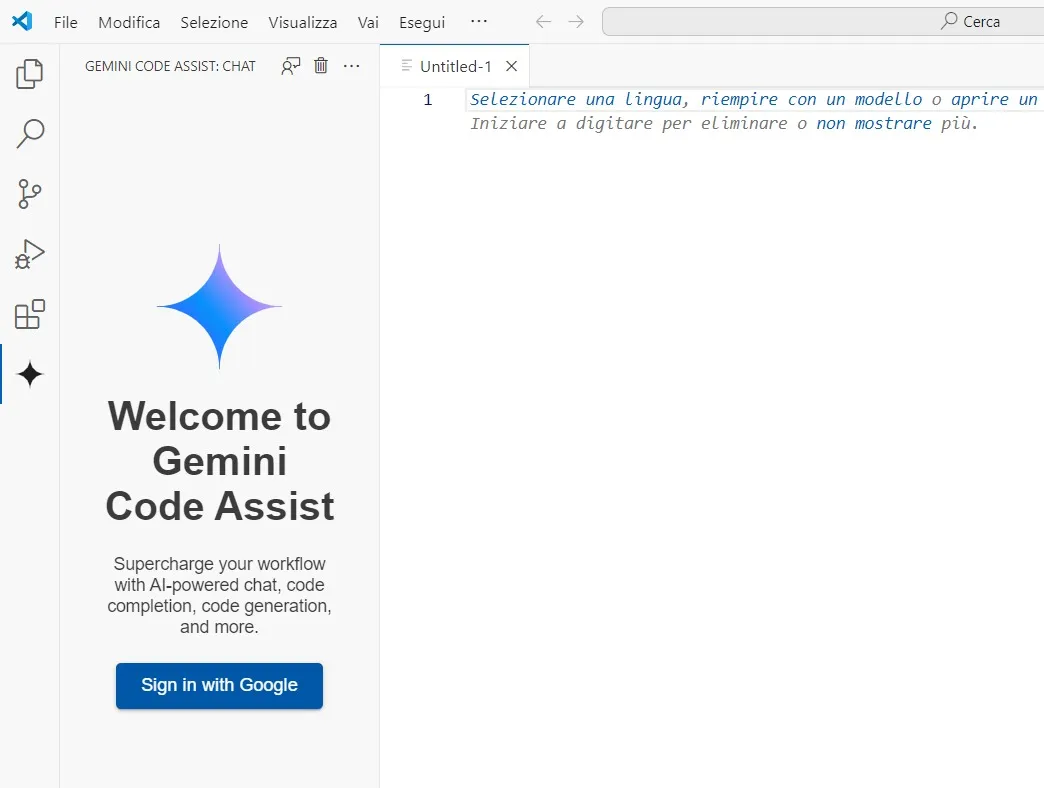Open the Source Control panel icon
1044x788 pixels.
click(x=29, y=193)
